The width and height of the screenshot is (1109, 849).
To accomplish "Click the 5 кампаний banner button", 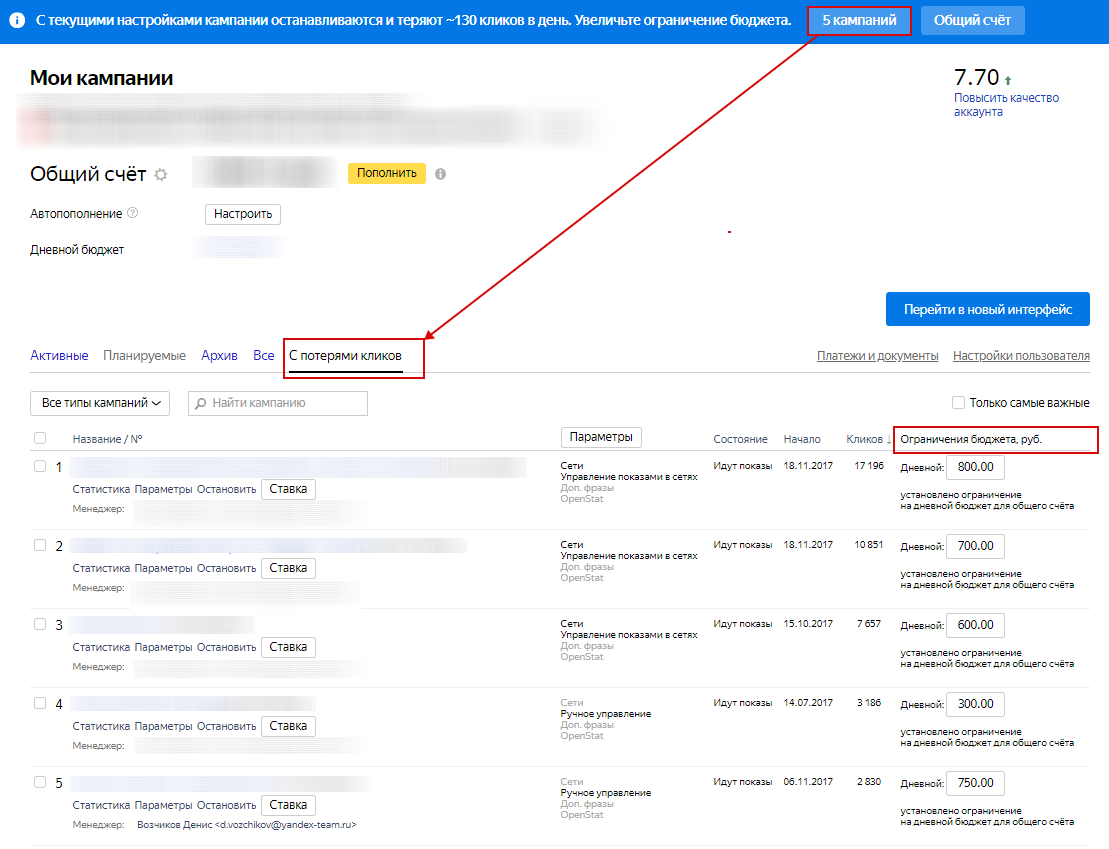I will click(x=859, y=21).
